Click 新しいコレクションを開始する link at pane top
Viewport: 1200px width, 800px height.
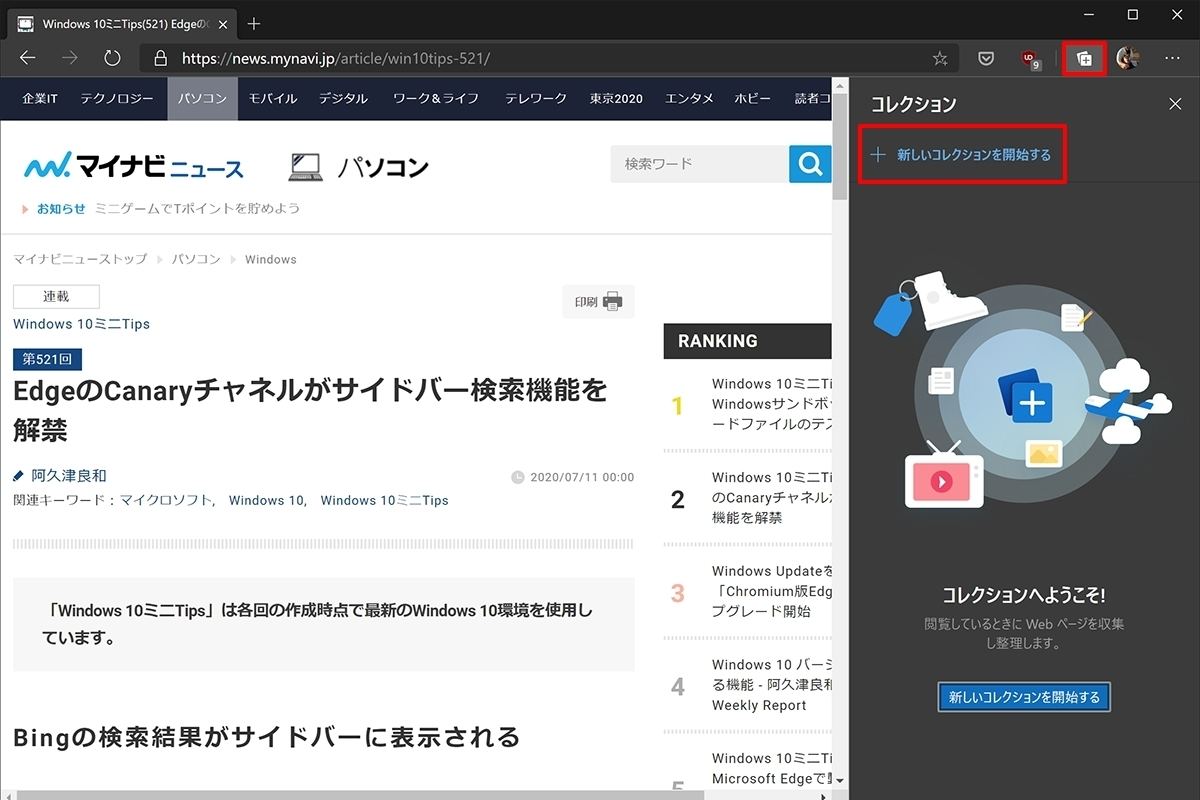963,155
